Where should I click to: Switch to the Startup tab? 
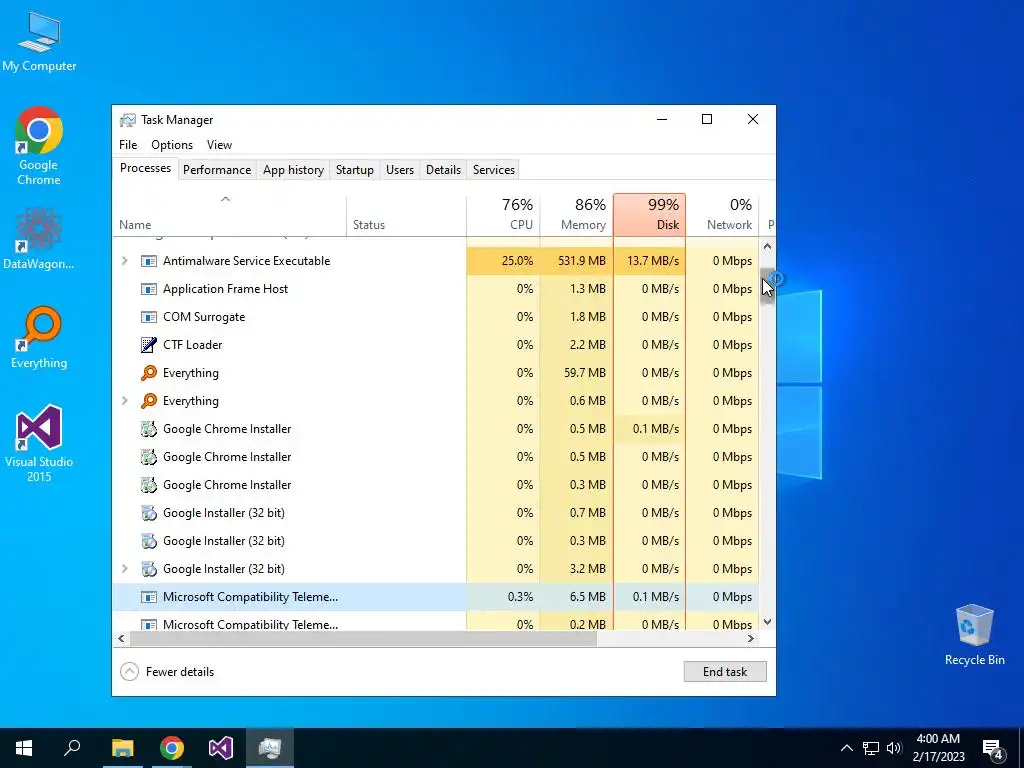tap(355, 170)
